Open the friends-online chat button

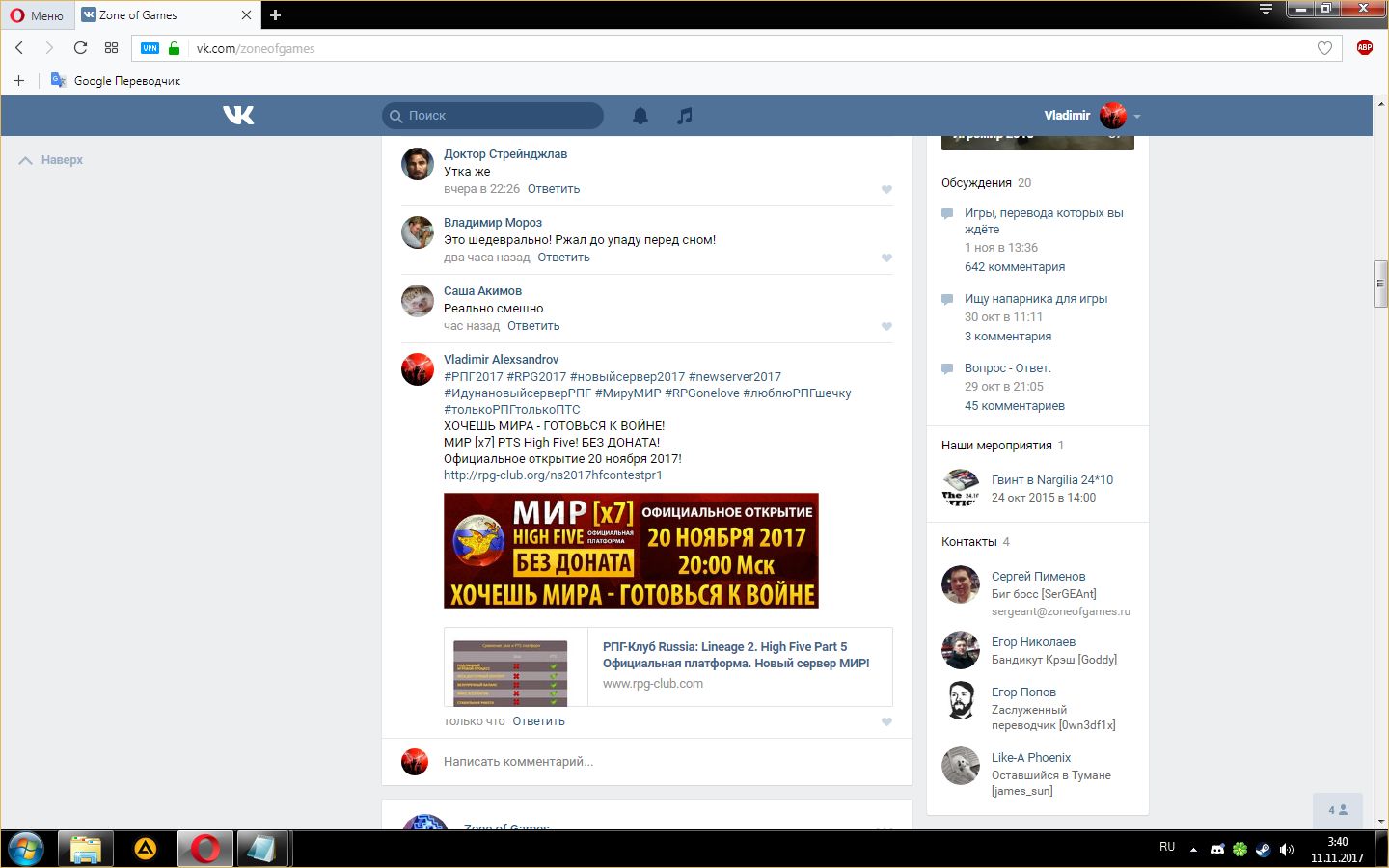click(1338, 810)
